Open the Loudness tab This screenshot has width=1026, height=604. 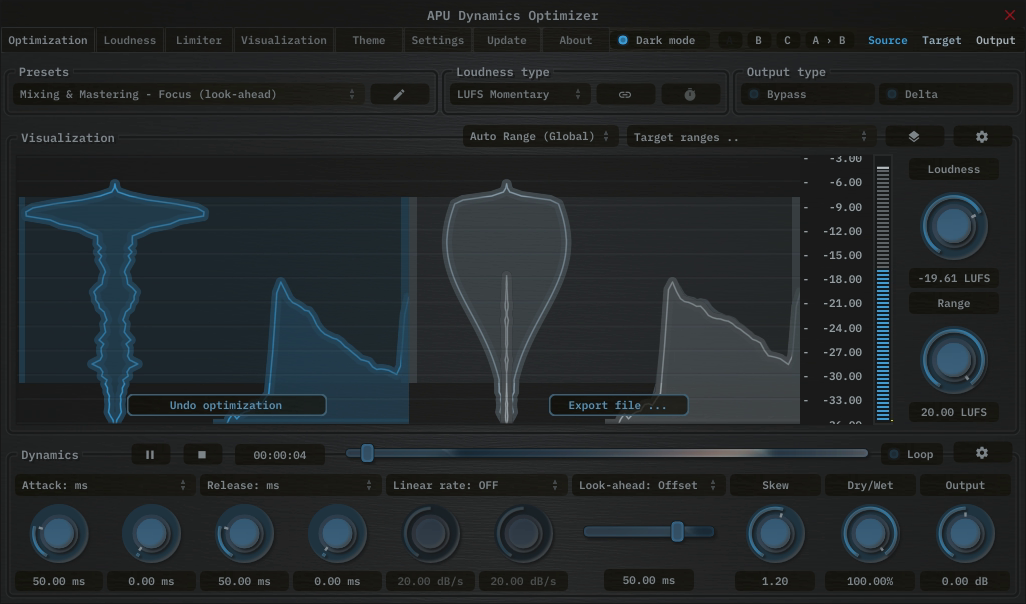point(130,40)
